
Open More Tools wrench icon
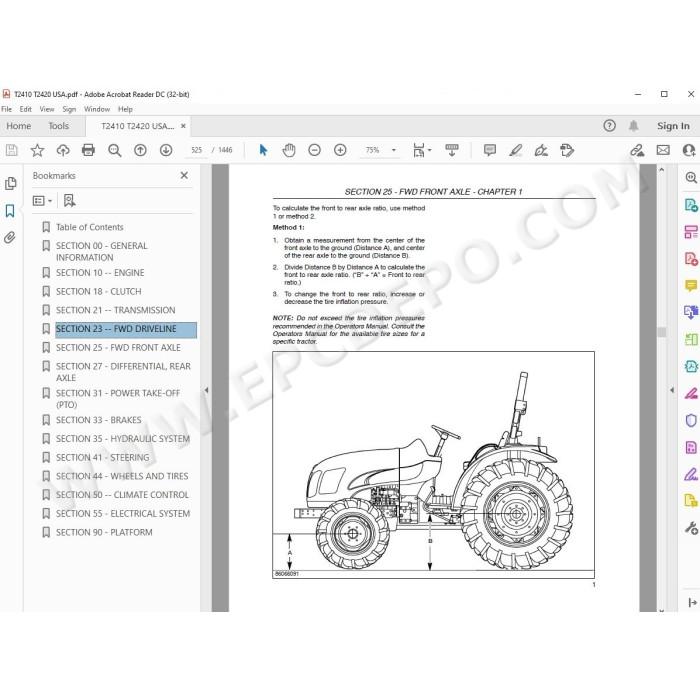[691, 528]
